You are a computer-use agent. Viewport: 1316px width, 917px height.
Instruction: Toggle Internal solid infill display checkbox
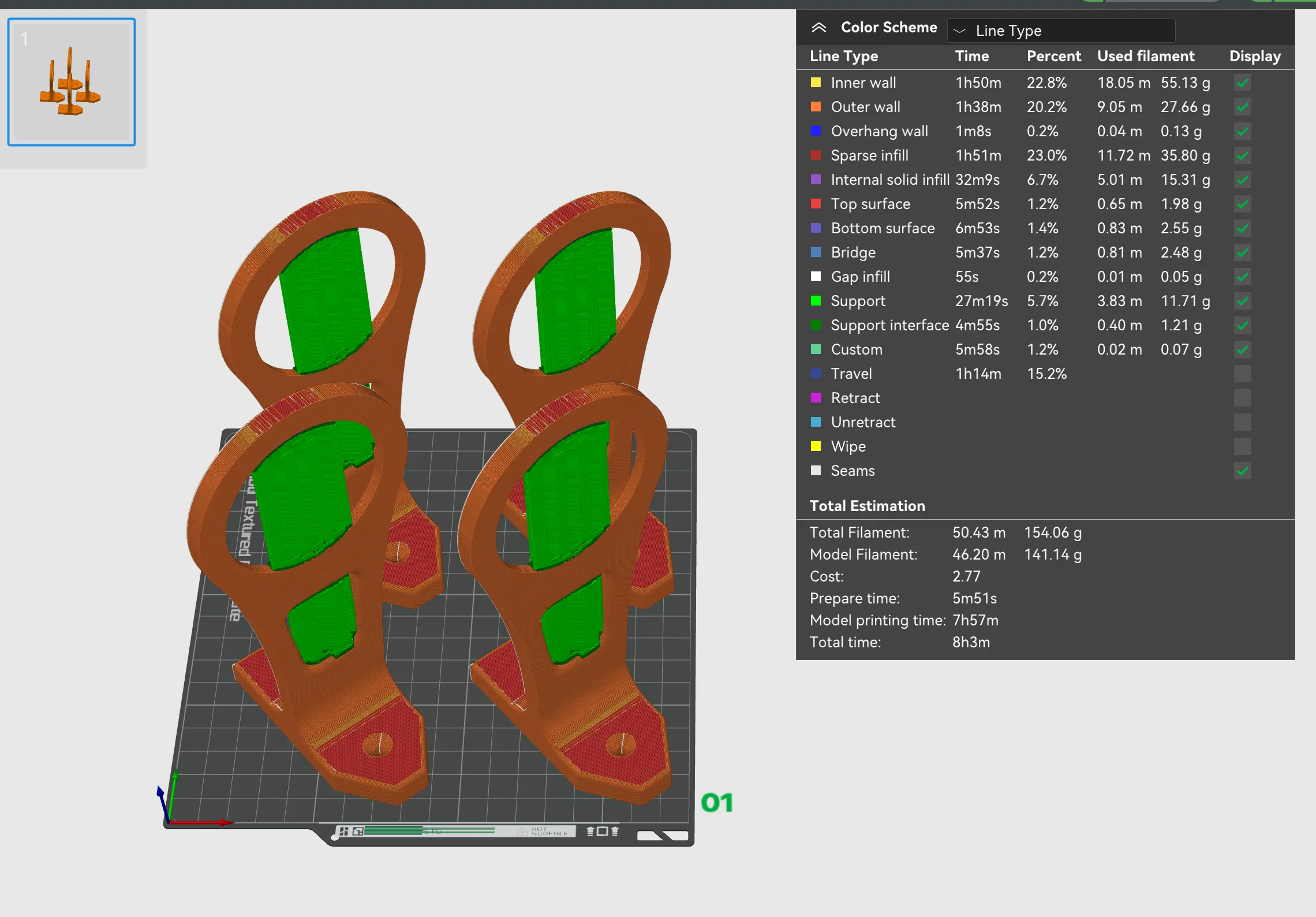(1243, 180)
